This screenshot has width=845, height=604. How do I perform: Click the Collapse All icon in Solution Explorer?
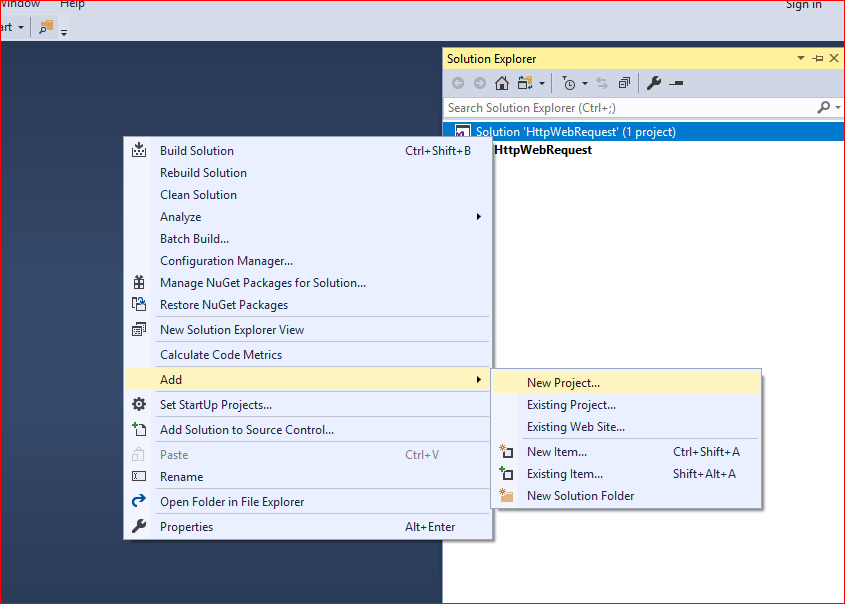click(x=624, y=83)
